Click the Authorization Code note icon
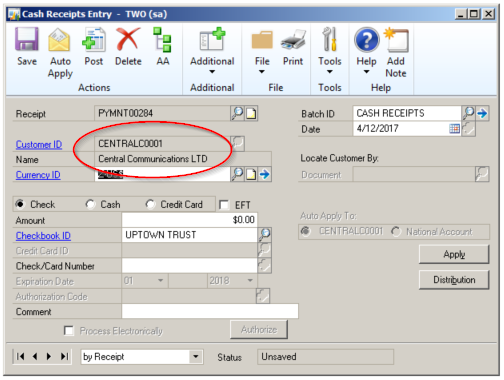 [263, 296]
